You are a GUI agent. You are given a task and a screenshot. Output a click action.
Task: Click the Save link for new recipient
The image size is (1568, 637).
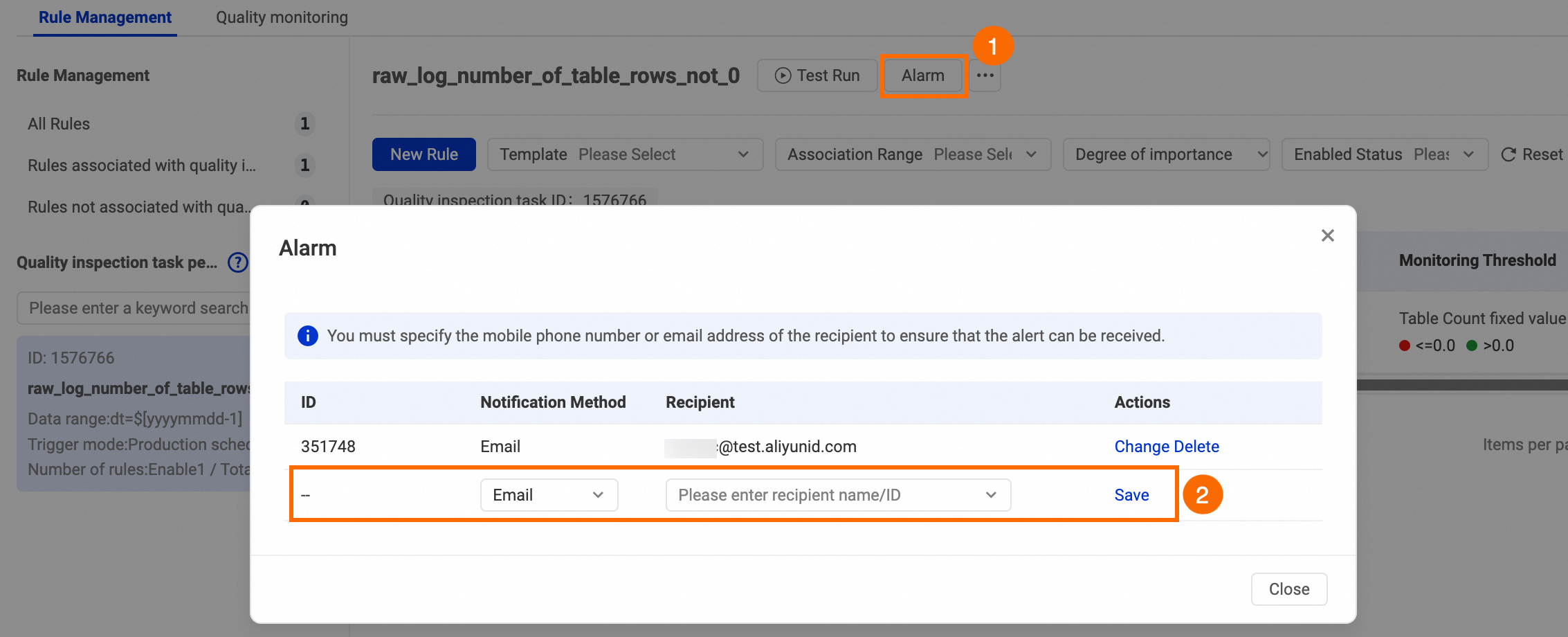[1131, 495]
